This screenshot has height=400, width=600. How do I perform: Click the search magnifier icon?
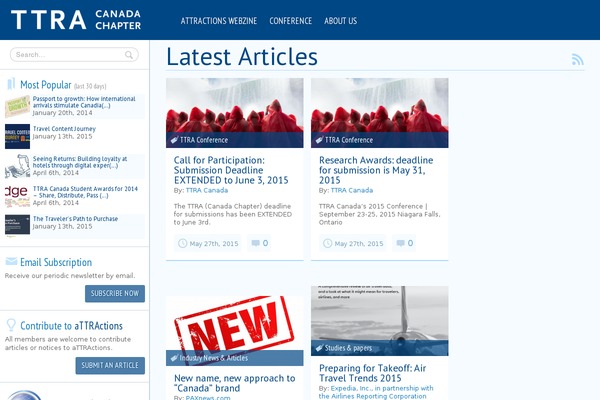click(129, 55)
